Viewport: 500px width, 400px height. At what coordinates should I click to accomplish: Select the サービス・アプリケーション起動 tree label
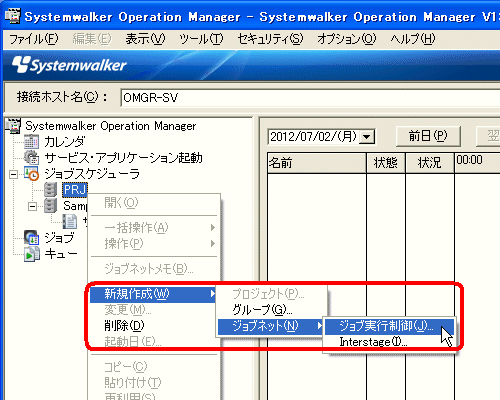pyautogui.click(x=123, y=158)
